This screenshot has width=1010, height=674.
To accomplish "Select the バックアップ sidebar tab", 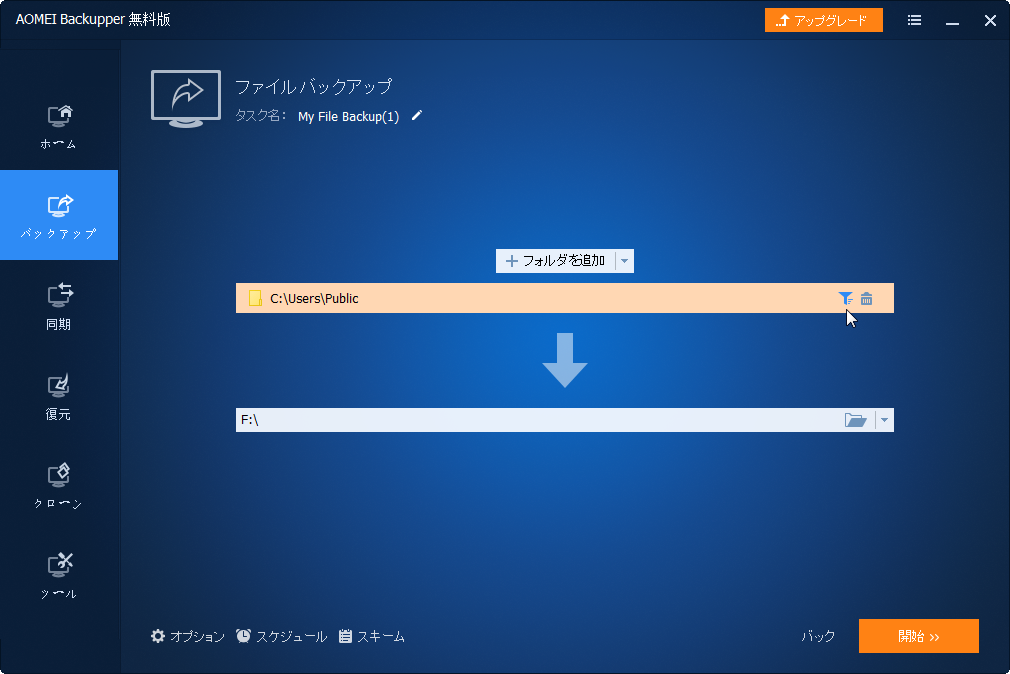I will 59,215.
